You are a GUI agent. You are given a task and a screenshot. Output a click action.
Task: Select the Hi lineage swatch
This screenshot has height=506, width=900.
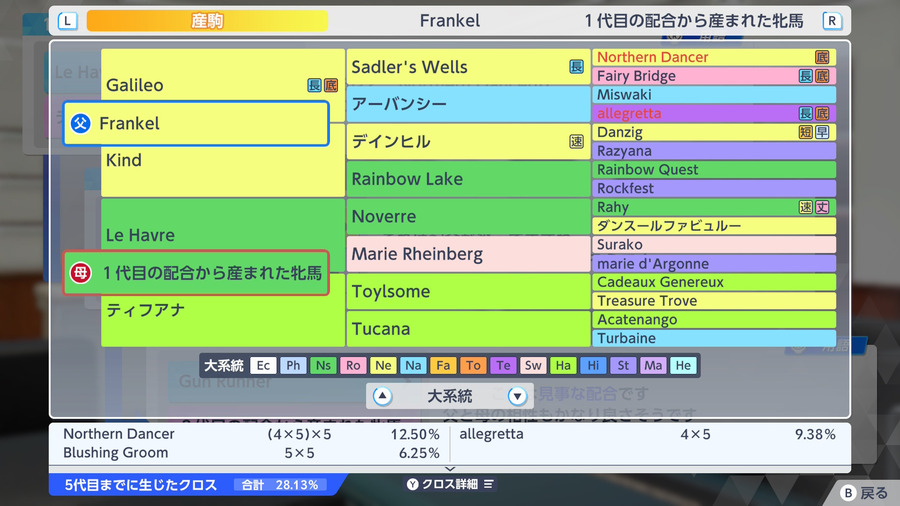tap(593, 365)
